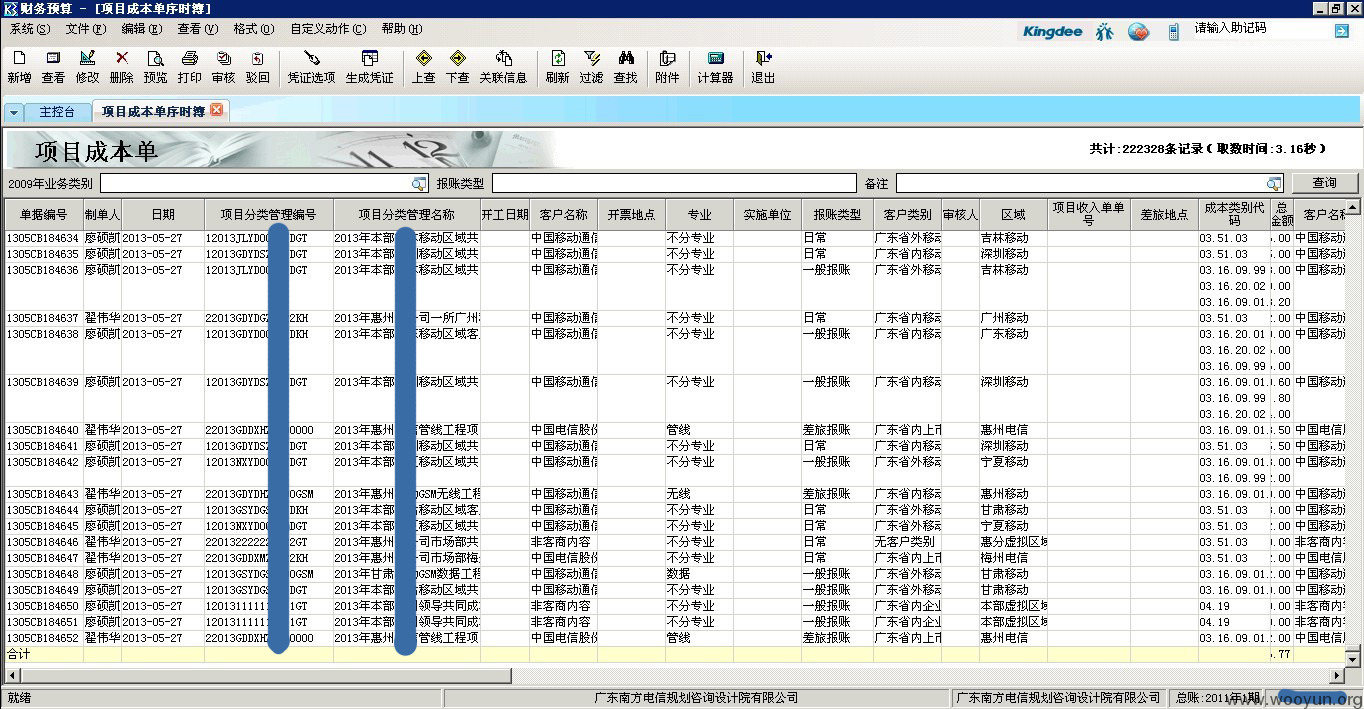Click the 驳回 (Reject) toolbar icon
Viewport: 1364px width, 709px height.
pyautogui.click(x=257, y=67)
